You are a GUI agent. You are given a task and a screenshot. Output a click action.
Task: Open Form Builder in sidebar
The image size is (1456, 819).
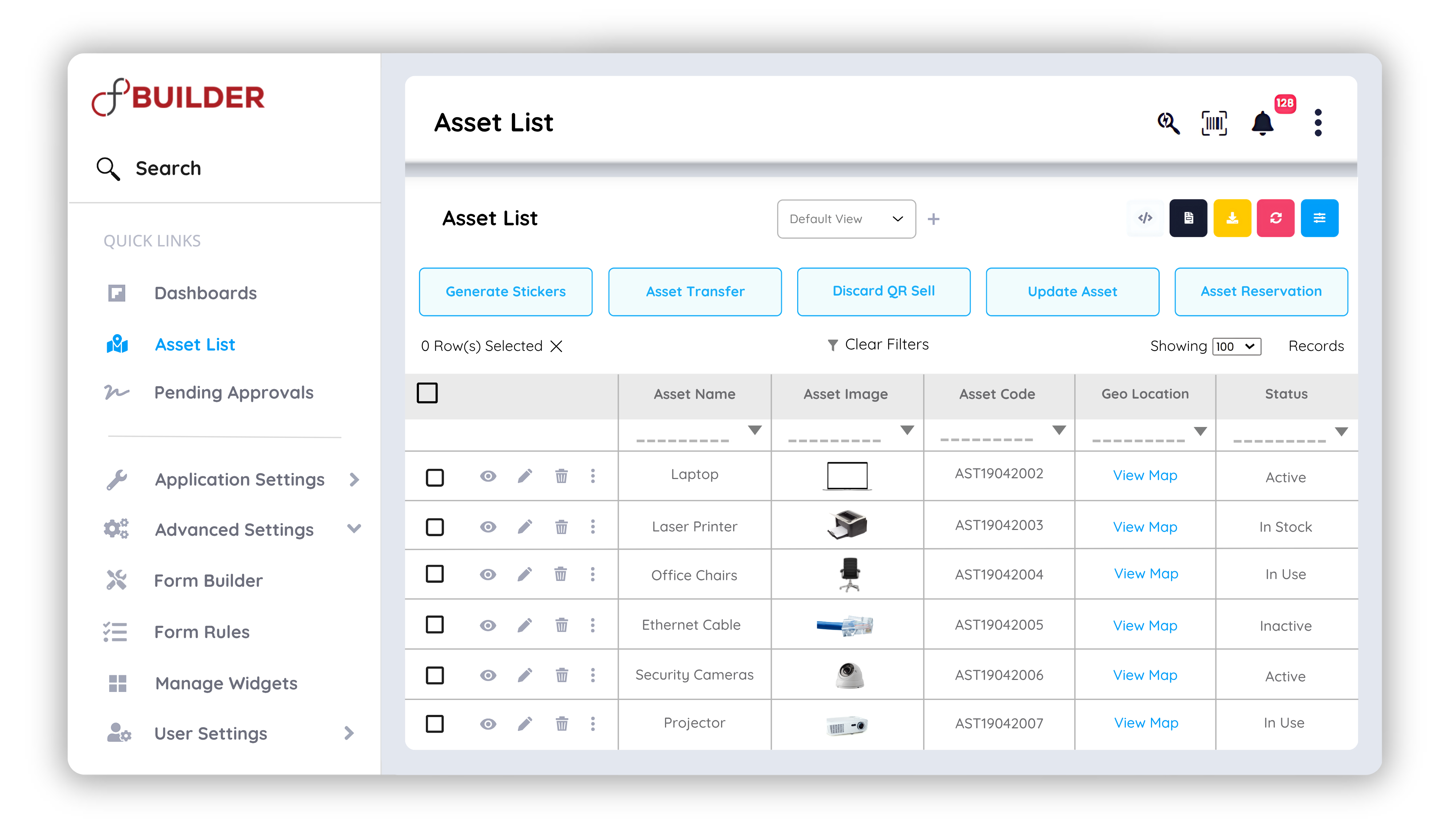point(208,581)
